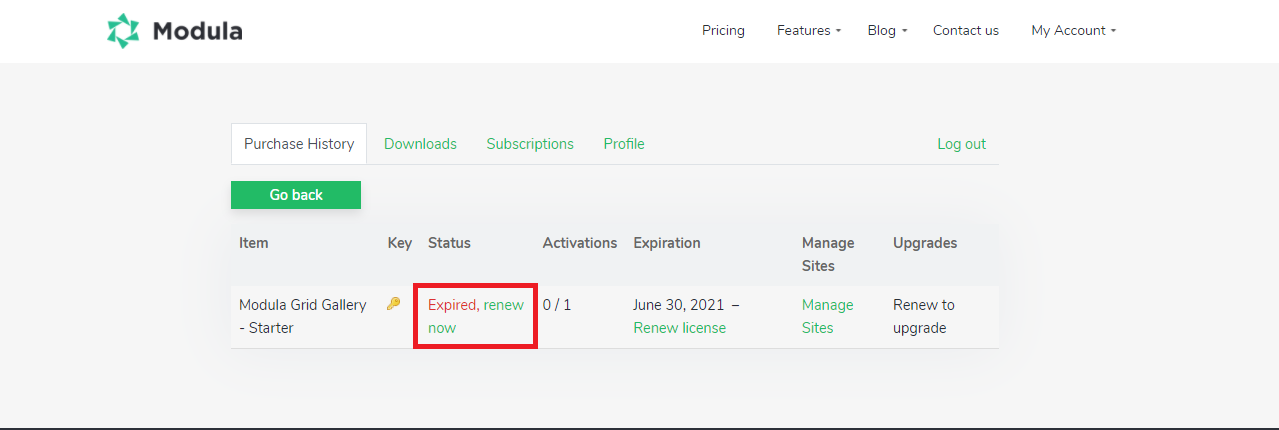Click the Manage Sites column header
The width and height of the screenshot is (1279, 430).
click(828, 254)
